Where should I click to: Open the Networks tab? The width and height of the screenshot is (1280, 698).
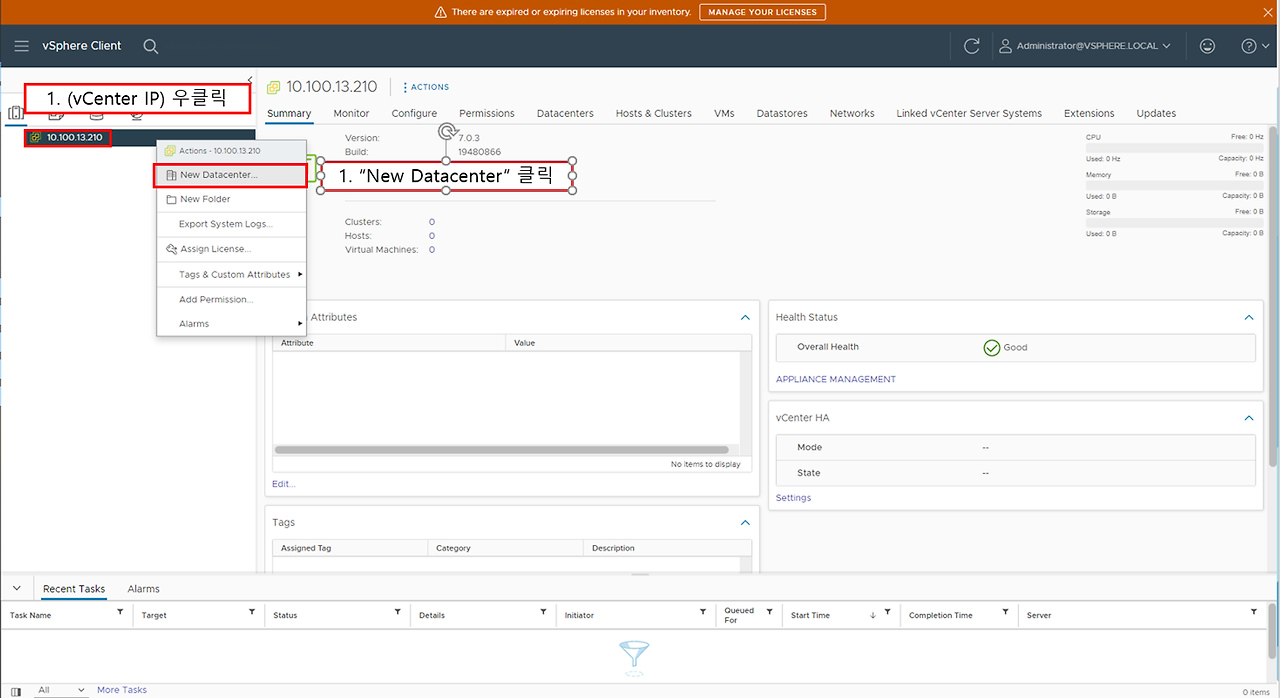[852, 113]
